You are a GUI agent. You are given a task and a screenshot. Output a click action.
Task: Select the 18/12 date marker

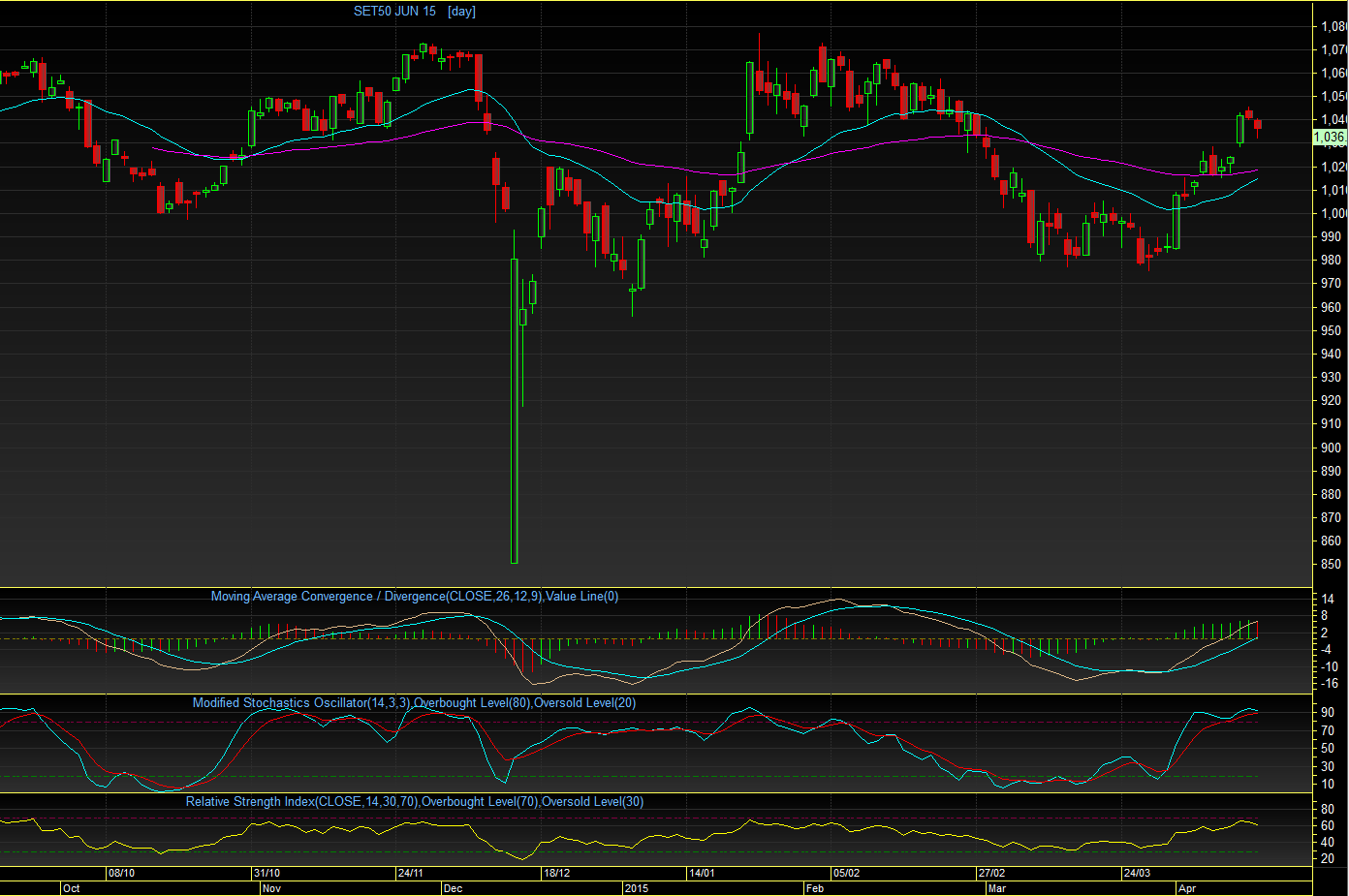556,873
